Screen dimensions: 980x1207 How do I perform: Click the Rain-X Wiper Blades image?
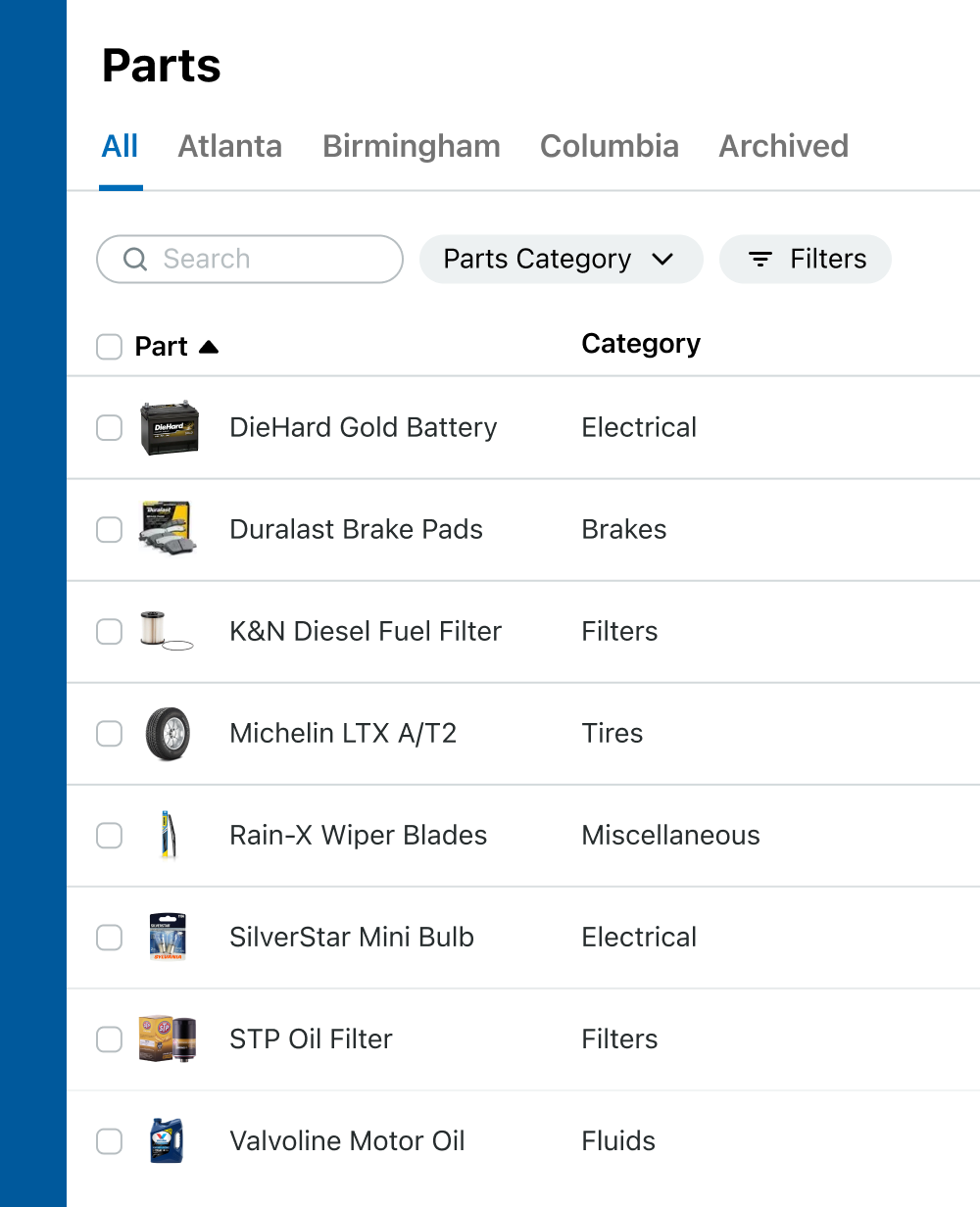point(168,836)
